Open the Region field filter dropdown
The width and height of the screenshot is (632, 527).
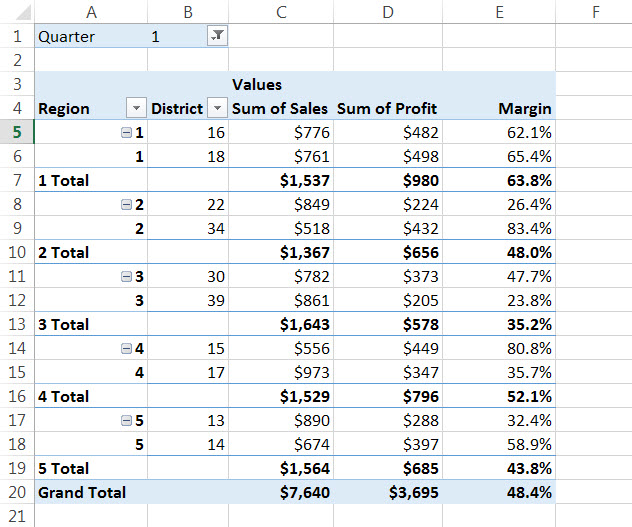pyautogui.click(x=135, y=108)
